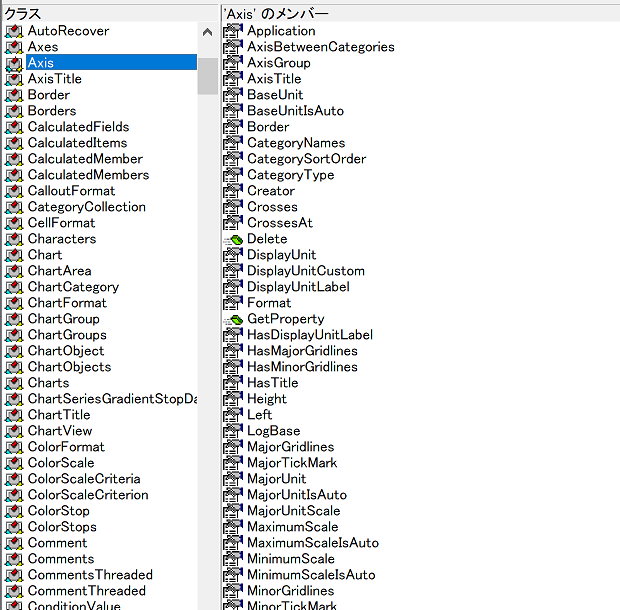Select the Axis class in list
This screenshot has height=610, width=620.
click(x=41, y=63)
